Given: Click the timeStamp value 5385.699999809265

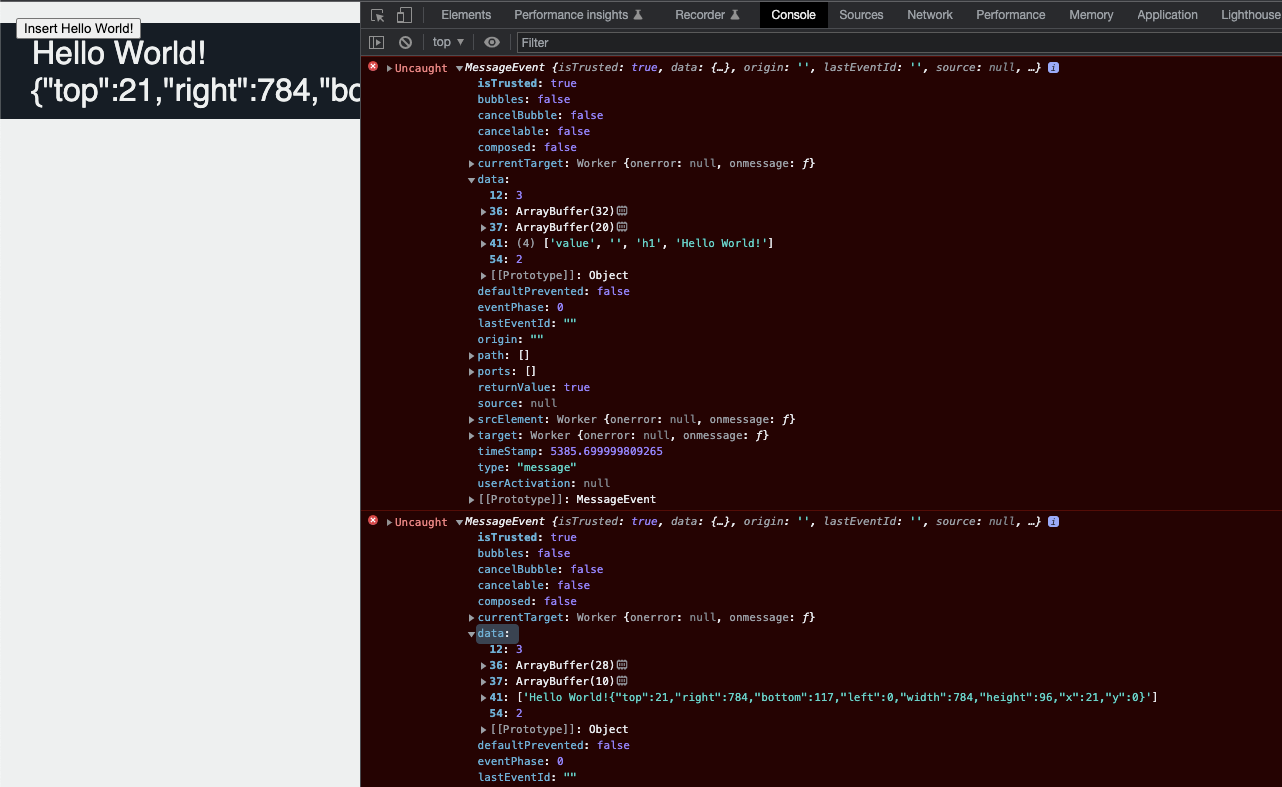Looking at the screenshot, I should 606,452.
